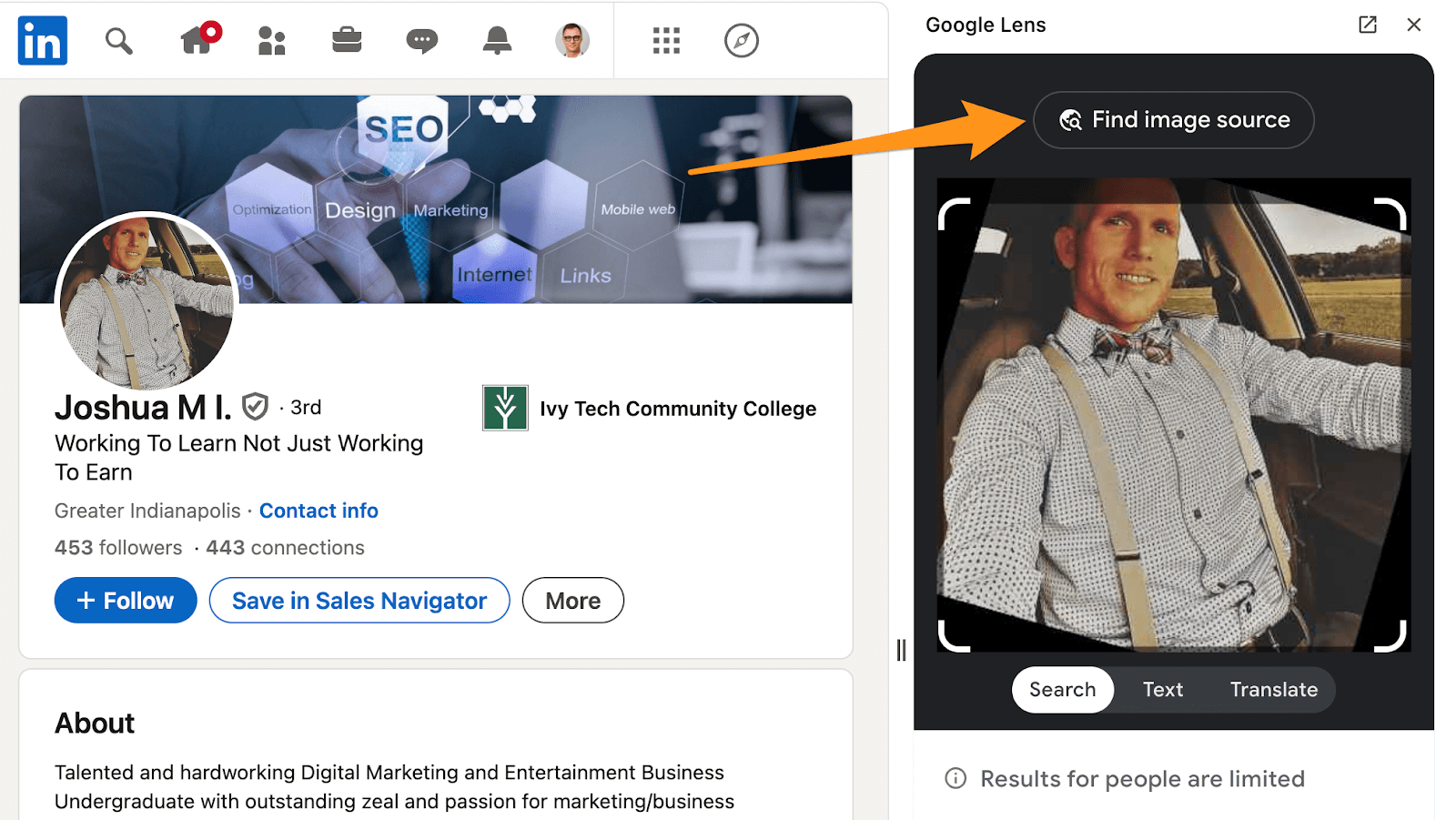This screenshot has width=1456, height=820.
Task: Click Find image source button
Action: (1173, 120)
